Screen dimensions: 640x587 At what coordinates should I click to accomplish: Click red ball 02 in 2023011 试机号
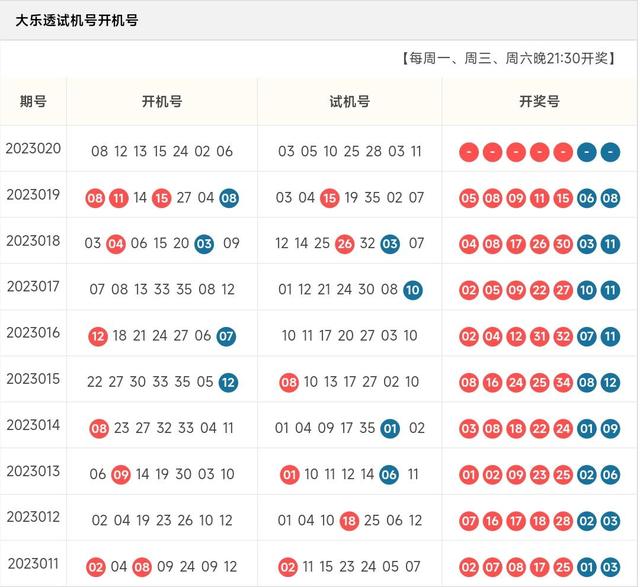click(288, 567)
